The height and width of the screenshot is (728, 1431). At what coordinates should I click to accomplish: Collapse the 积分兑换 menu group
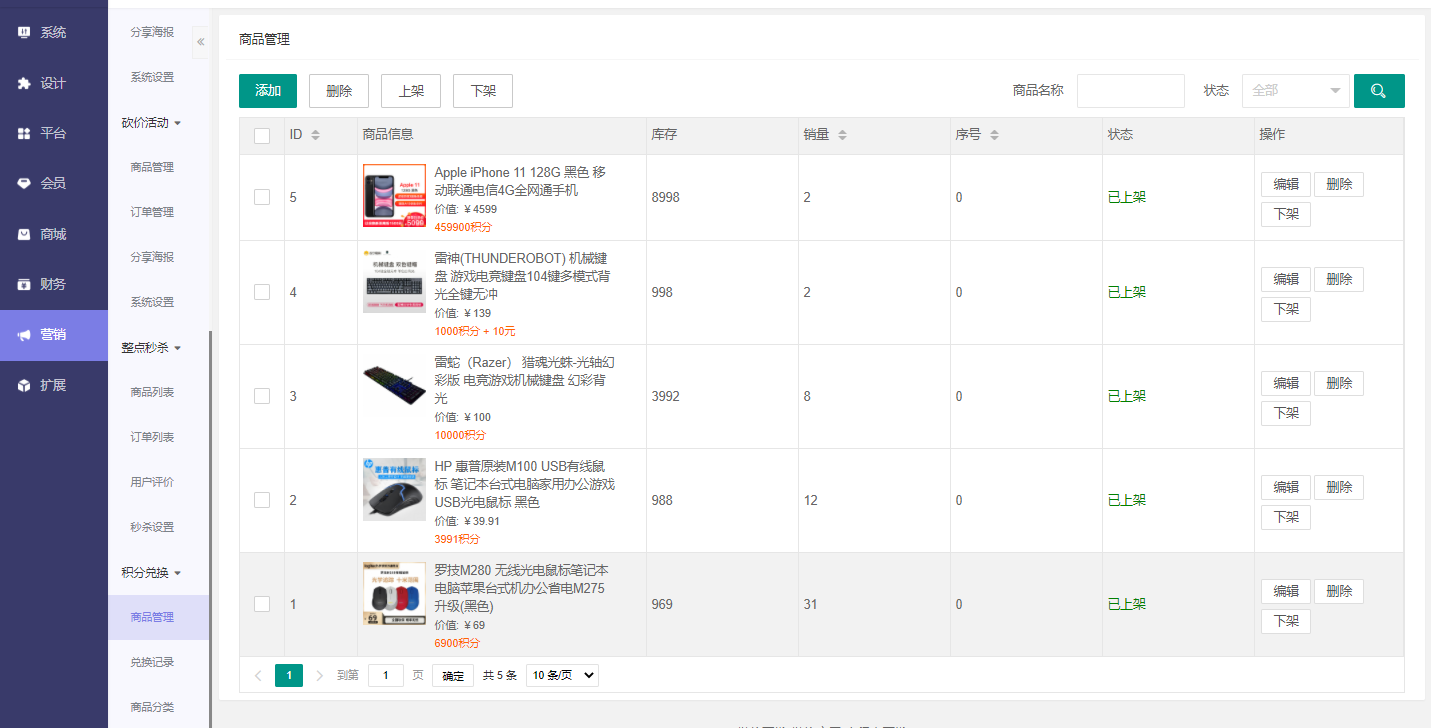pos(151,573)
